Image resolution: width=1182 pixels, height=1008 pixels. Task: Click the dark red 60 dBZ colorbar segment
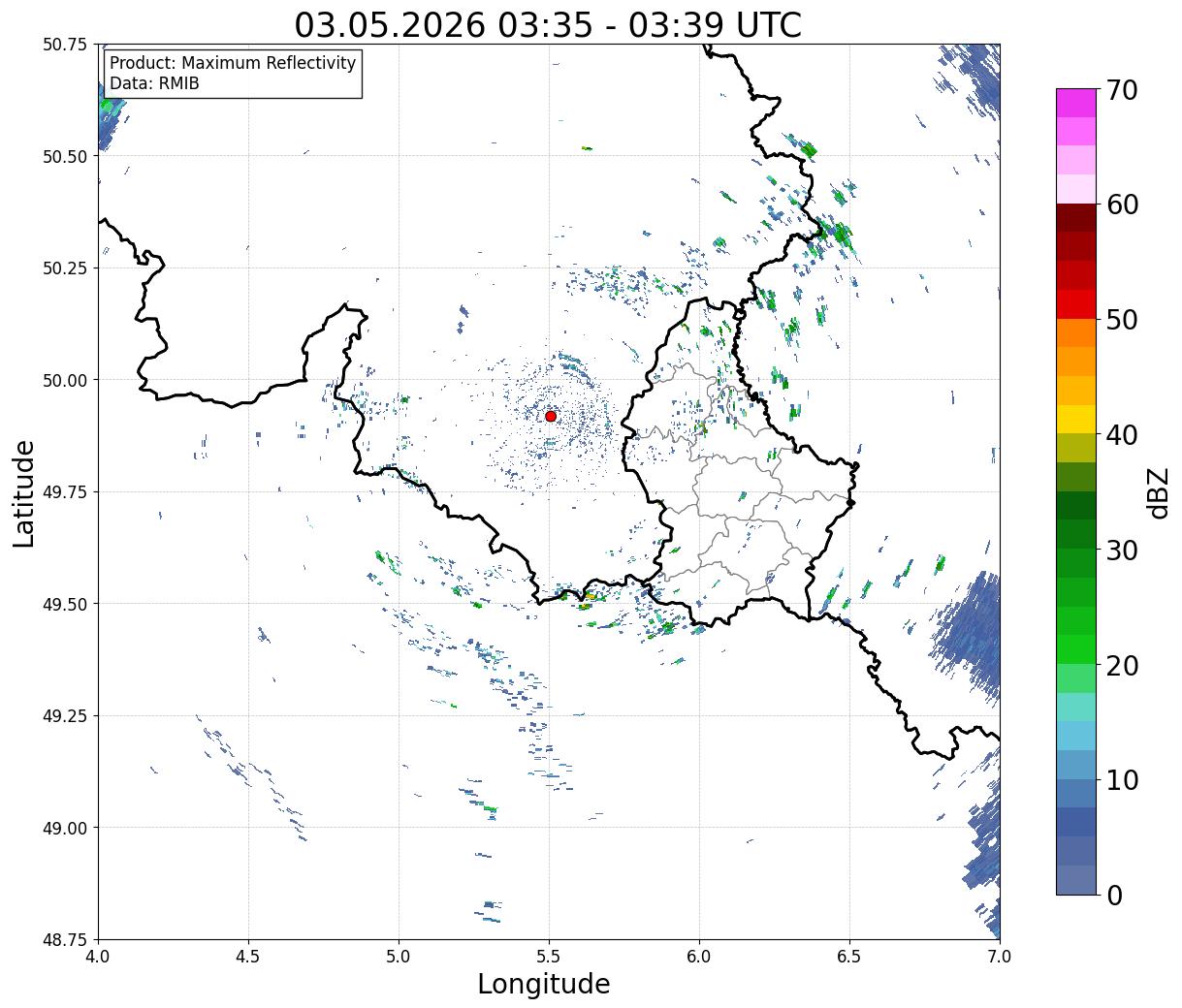[1076, 218]
